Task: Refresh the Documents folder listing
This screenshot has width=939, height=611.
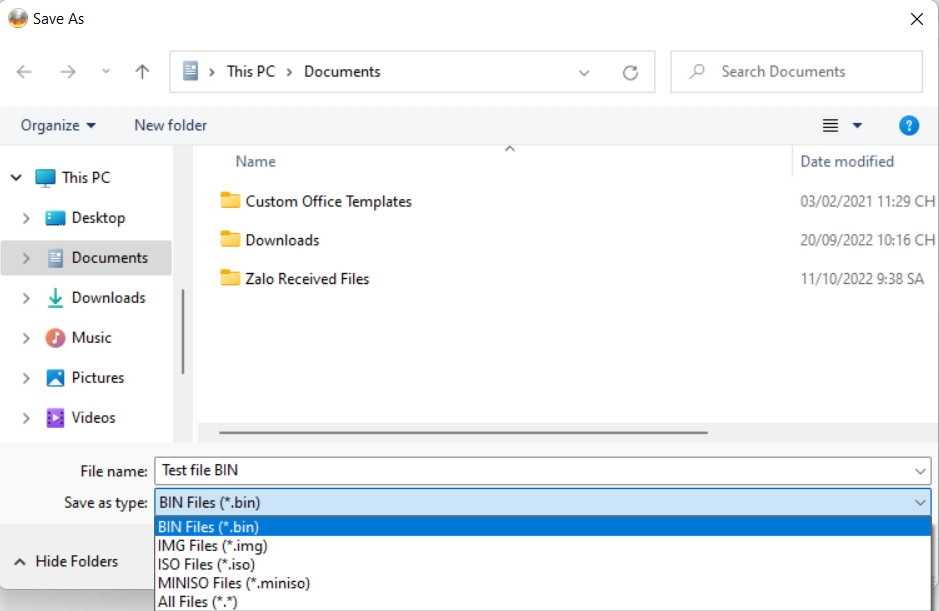Action: [630, 72]
